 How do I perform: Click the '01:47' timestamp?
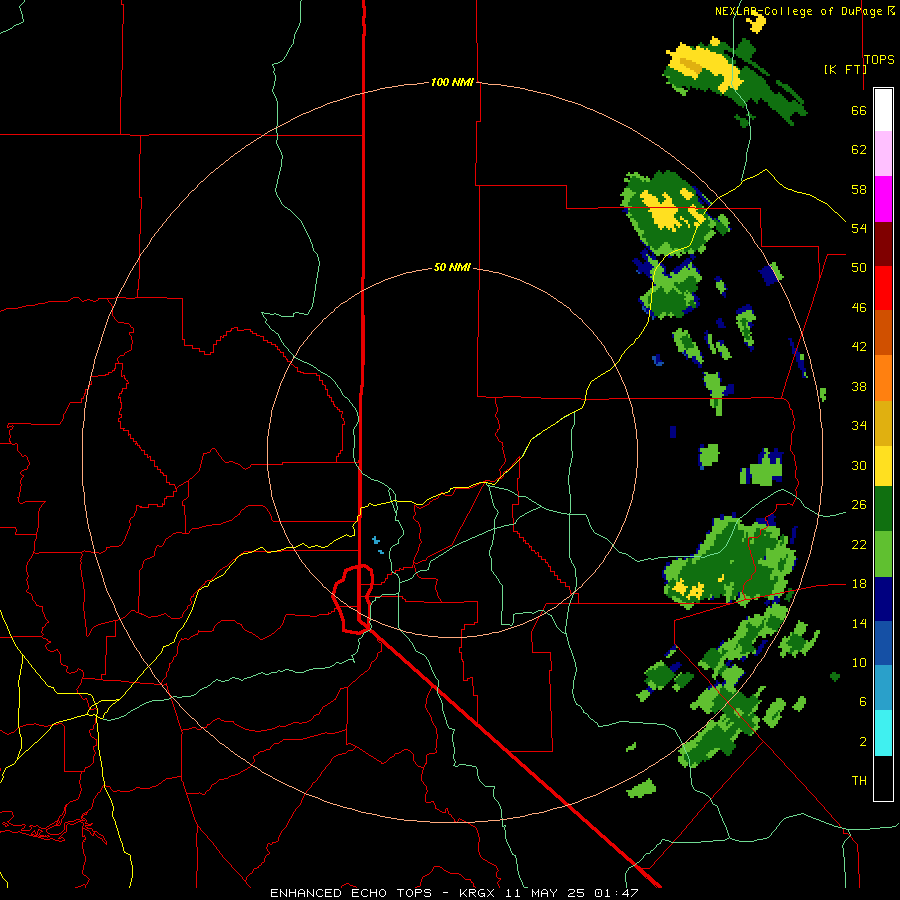click(x=616, y=893)
